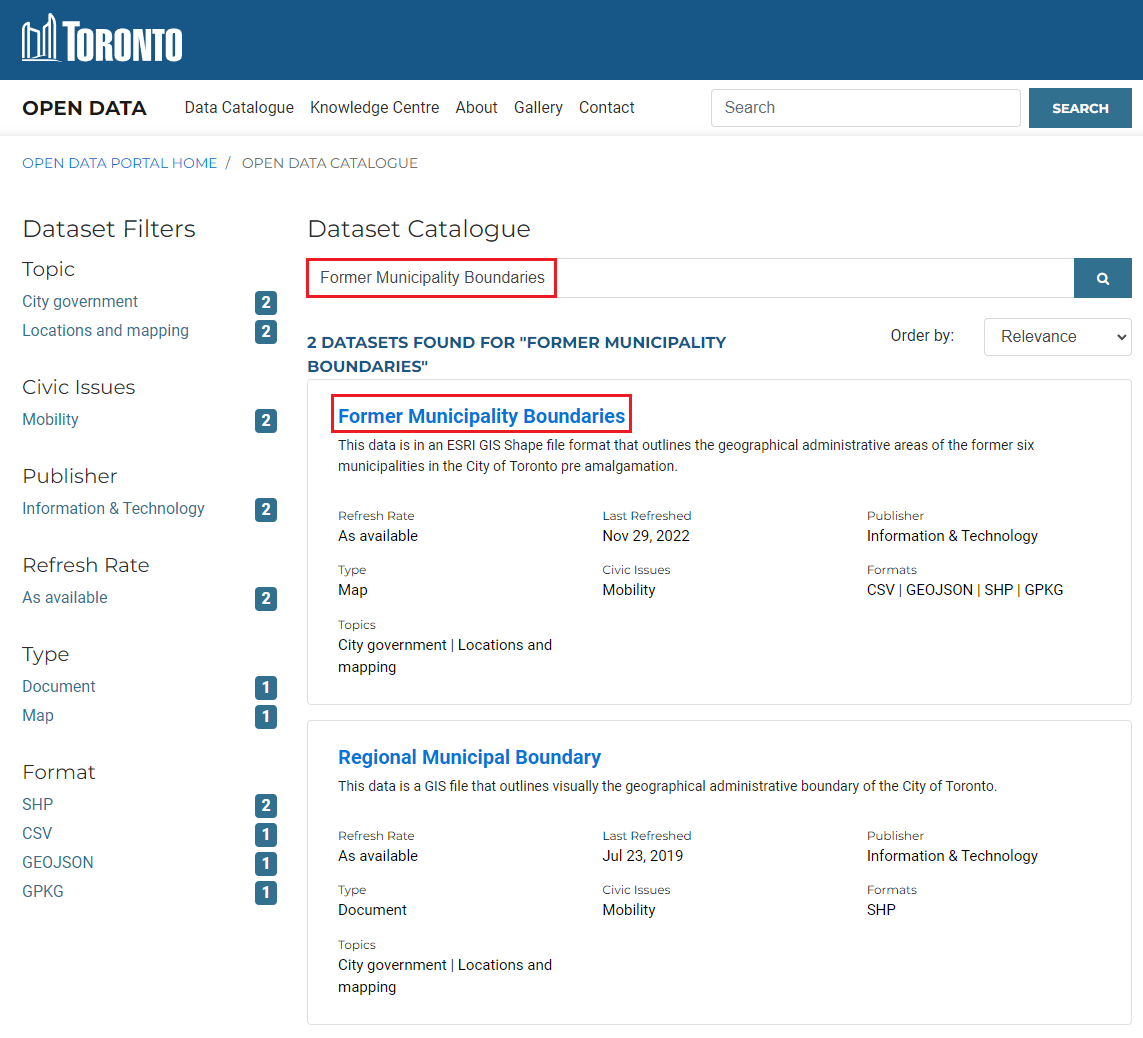Click the Former Municipality Boundaries description text
Screen dimensions: 1143x1038
point(686,456)
